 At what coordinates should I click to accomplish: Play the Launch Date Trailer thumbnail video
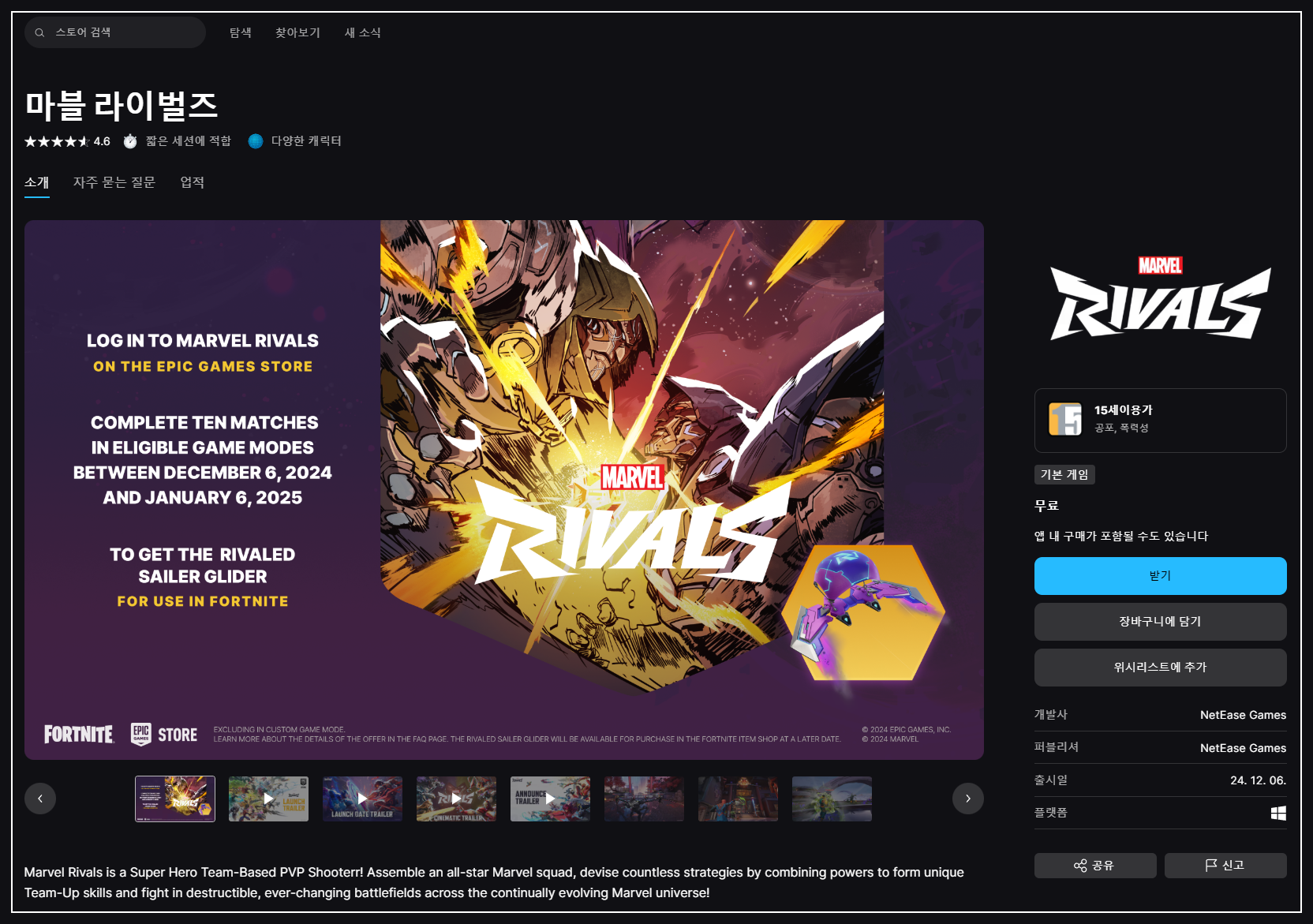(x=362, y=799)
